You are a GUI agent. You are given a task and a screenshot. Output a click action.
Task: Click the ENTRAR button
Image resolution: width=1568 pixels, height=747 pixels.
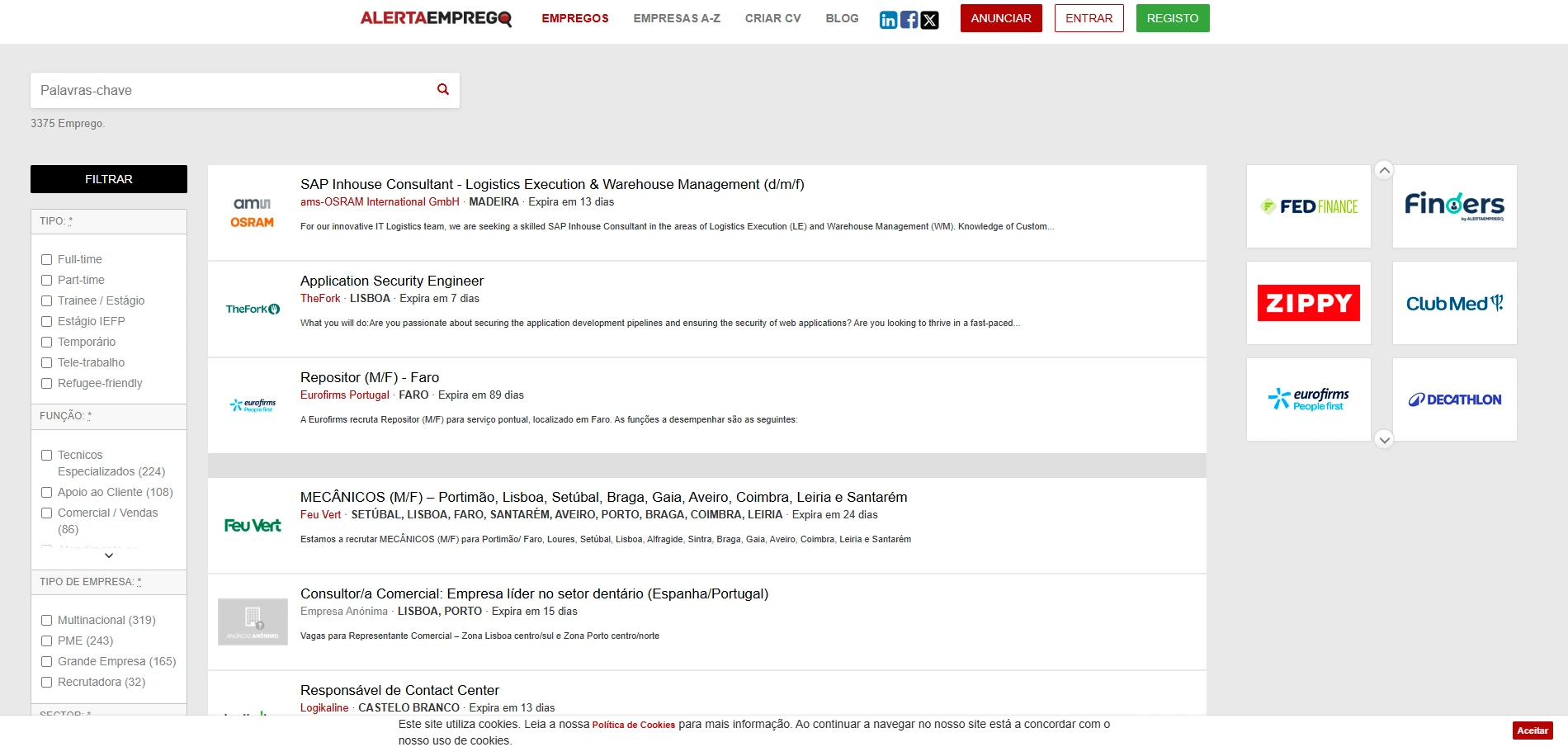click(x=1089, y=18)
